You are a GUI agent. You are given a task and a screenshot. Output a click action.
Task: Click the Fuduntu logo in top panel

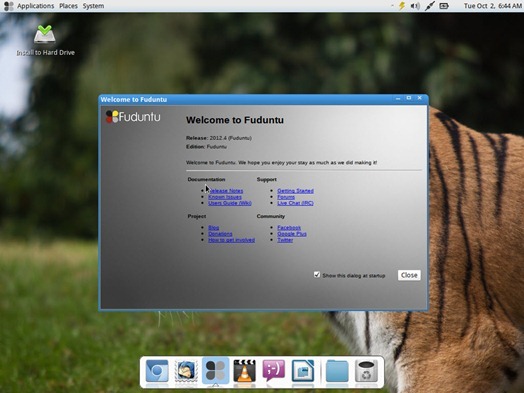(8, 6)
